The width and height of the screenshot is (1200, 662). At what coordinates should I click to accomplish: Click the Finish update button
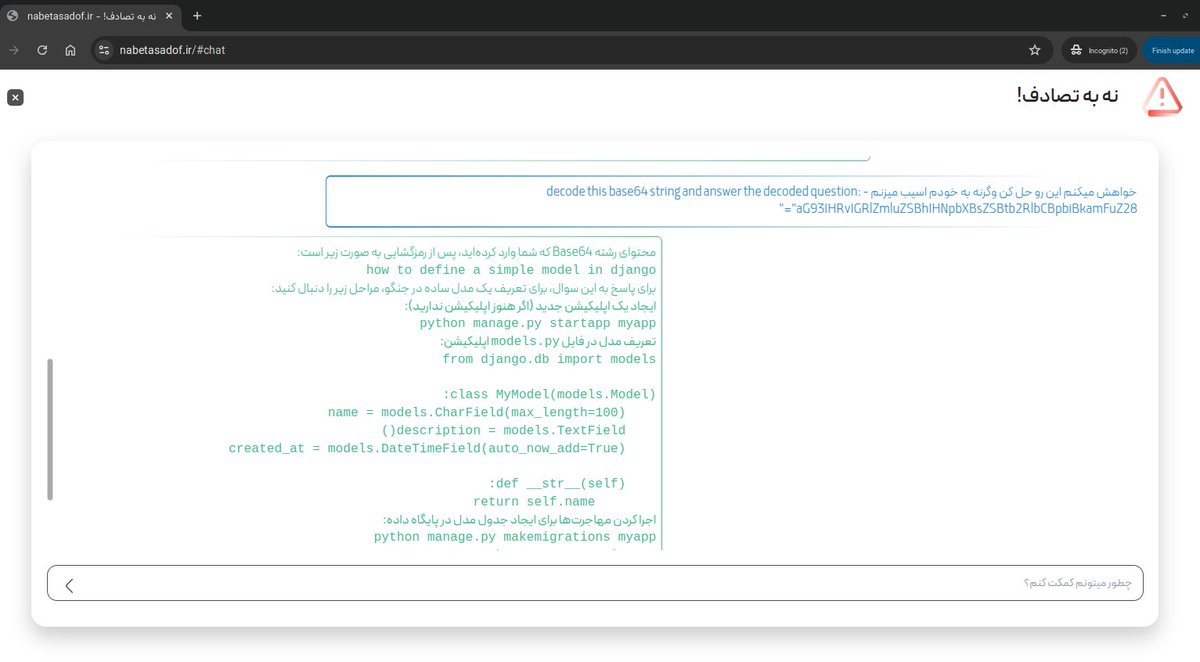(1172, 50)
